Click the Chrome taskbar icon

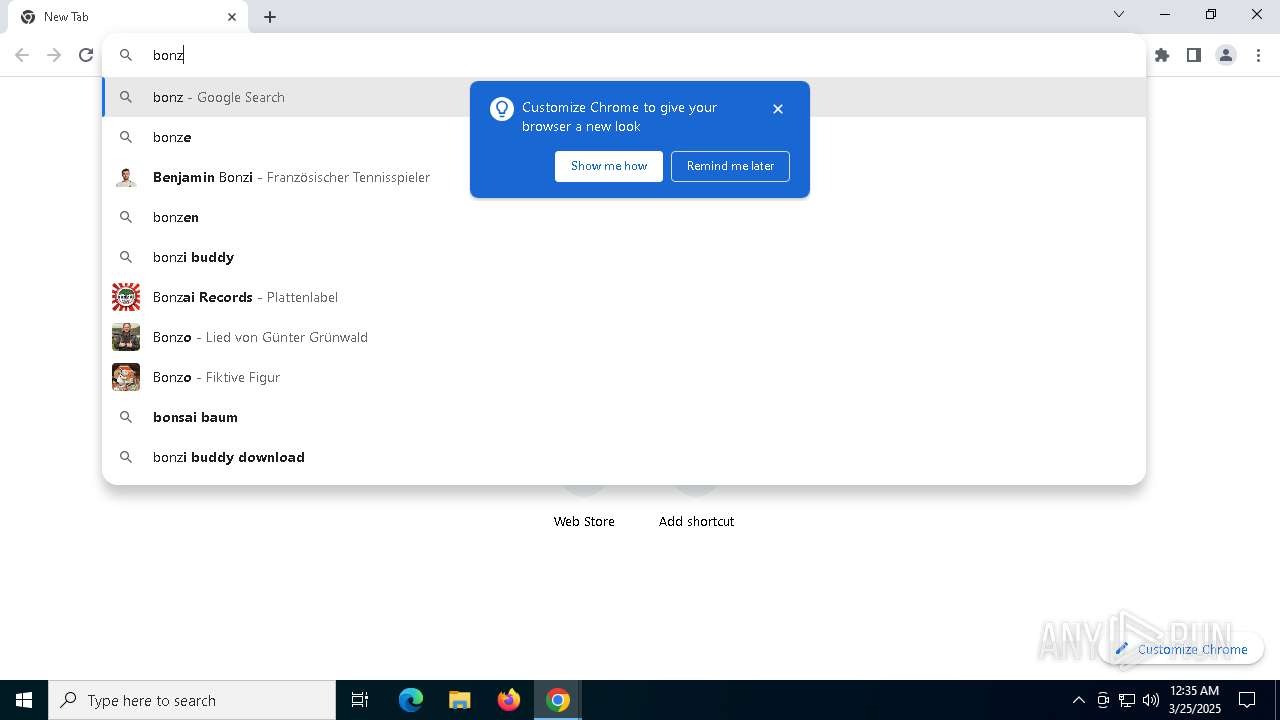click(x=558, y=700)
